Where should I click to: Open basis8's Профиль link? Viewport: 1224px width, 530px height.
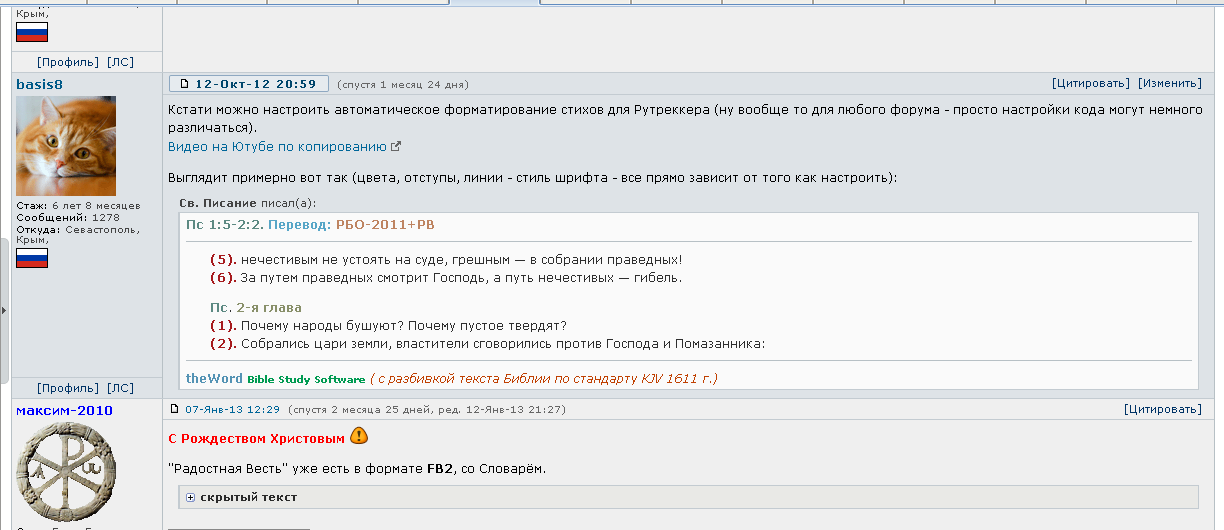point(67,388)
